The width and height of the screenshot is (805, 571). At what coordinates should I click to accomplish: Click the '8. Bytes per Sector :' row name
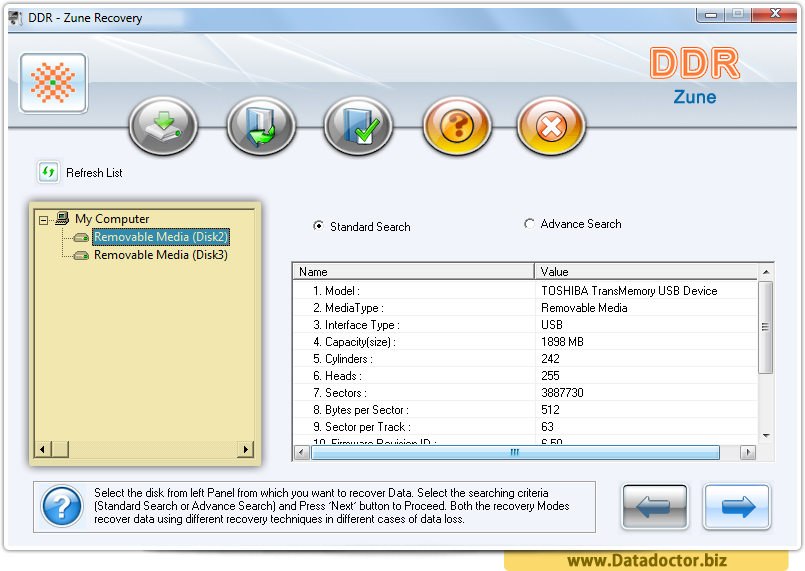361,409
